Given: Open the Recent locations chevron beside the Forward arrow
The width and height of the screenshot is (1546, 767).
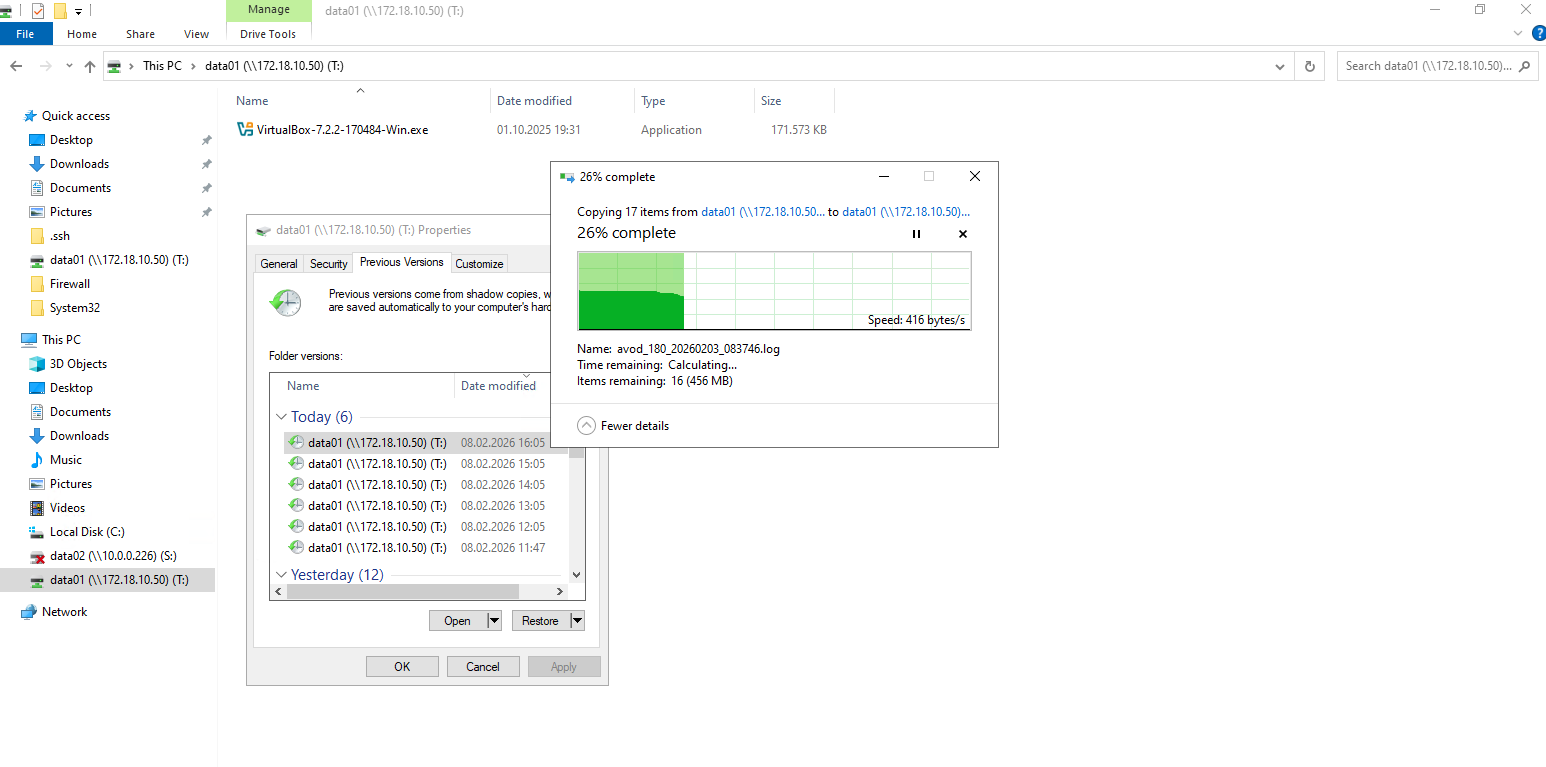Looking at the screenshot, I should click(x=69, y=66).
